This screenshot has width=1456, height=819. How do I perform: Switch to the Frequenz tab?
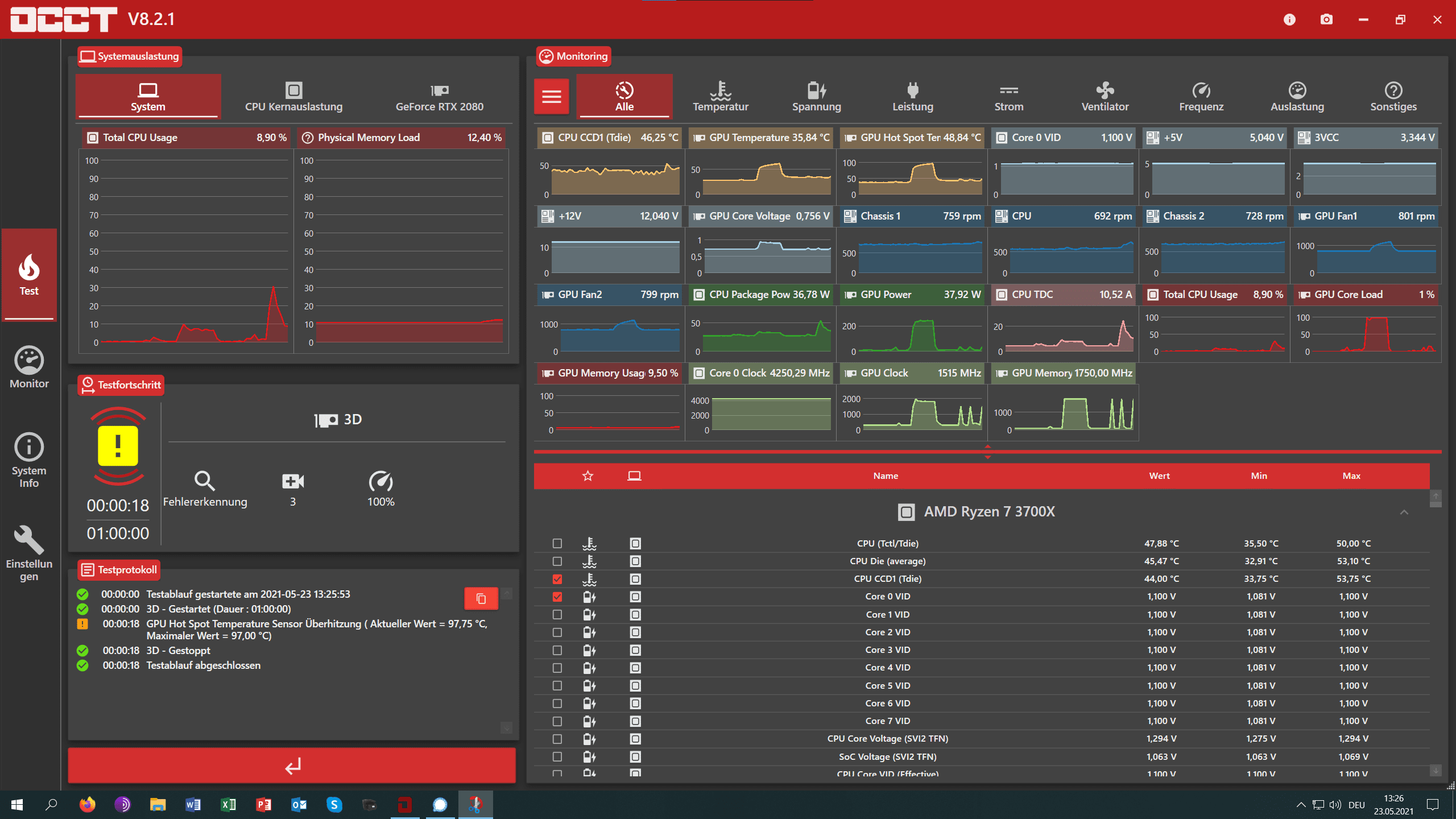click(1201, 97)
